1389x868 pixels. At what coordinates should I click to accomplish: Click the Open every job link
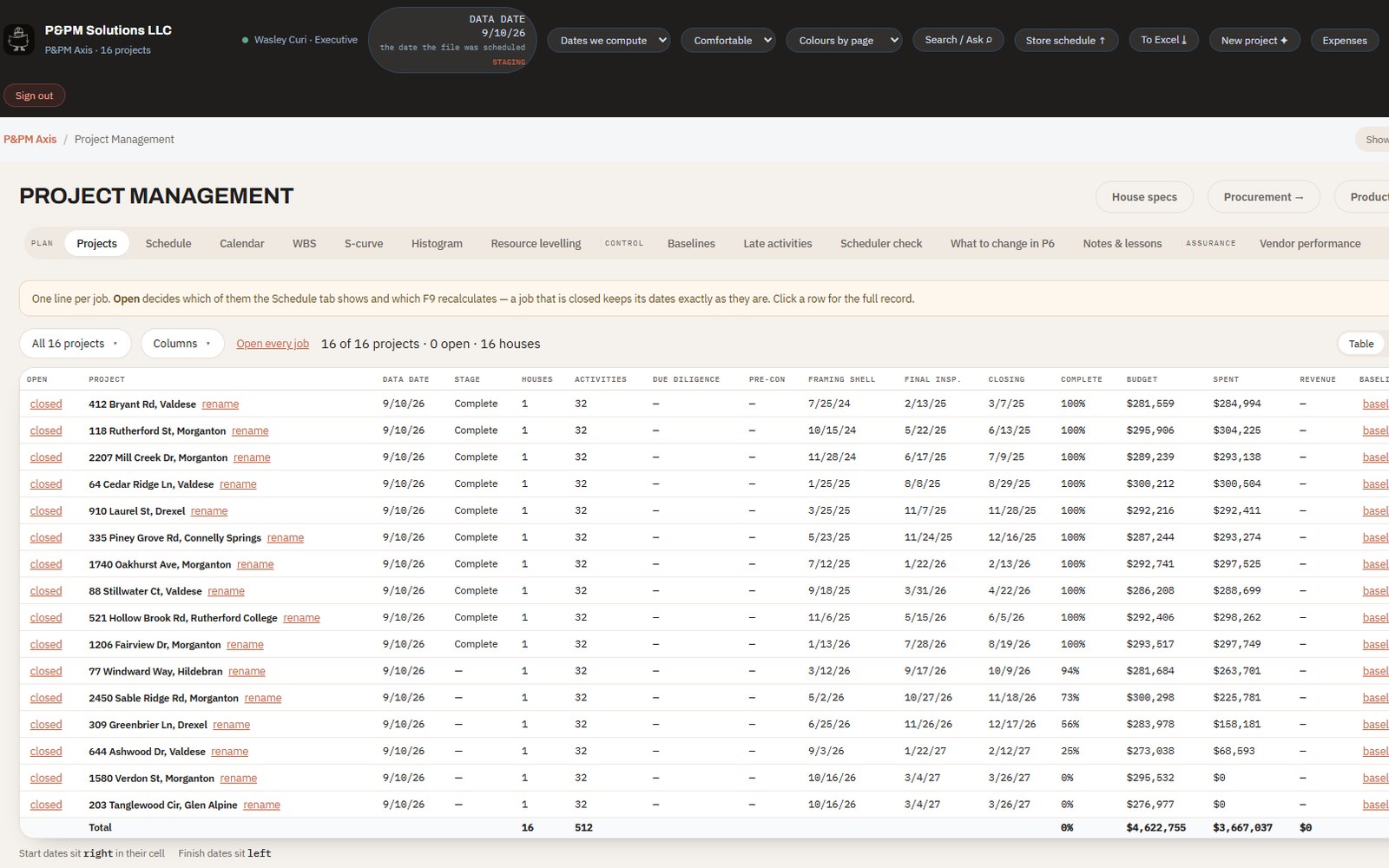click(x=273, y=344)
